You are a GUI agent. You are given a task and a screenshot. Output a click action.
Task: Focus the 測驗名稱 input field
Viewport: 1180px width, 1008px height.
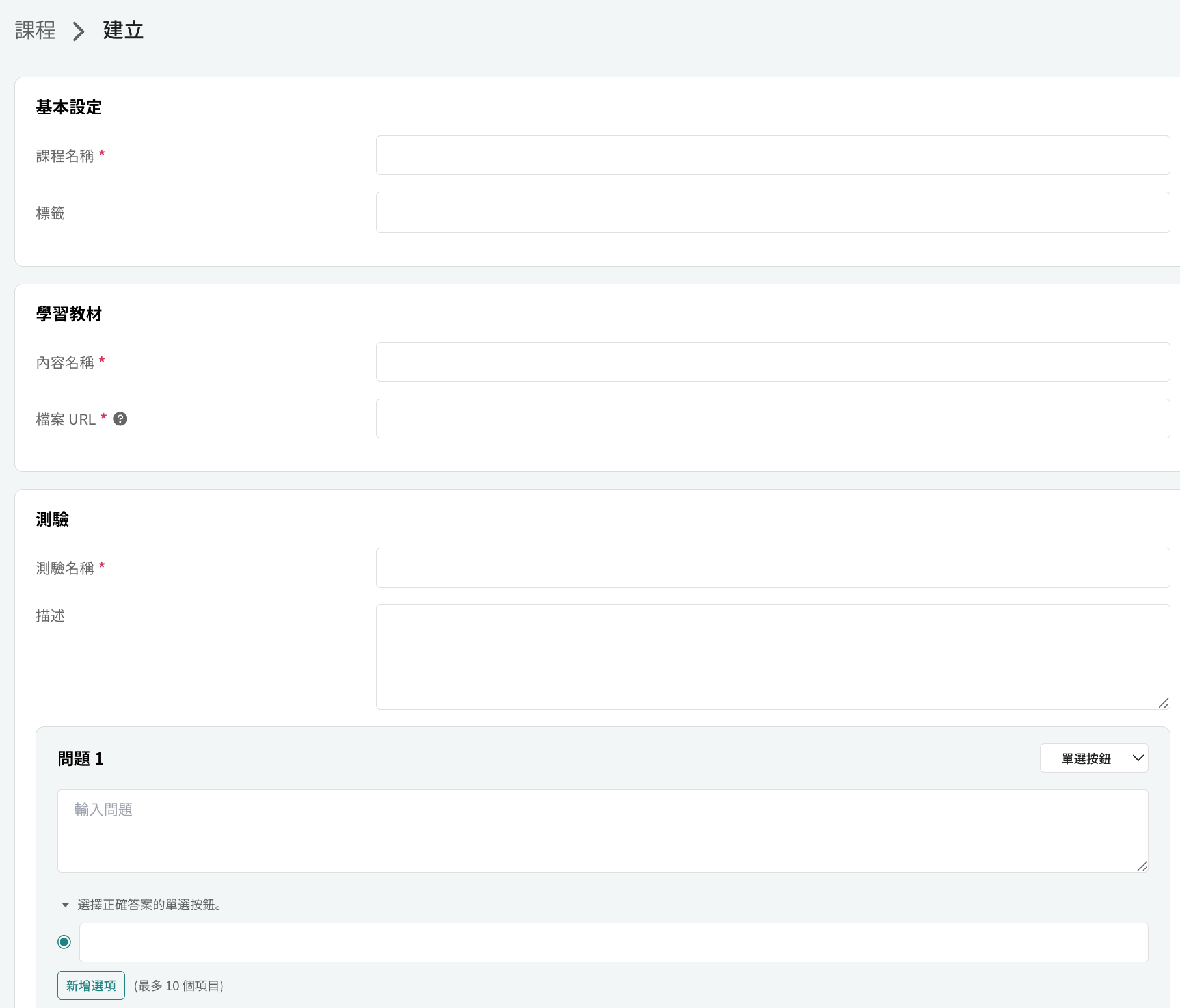coord(773,568)
